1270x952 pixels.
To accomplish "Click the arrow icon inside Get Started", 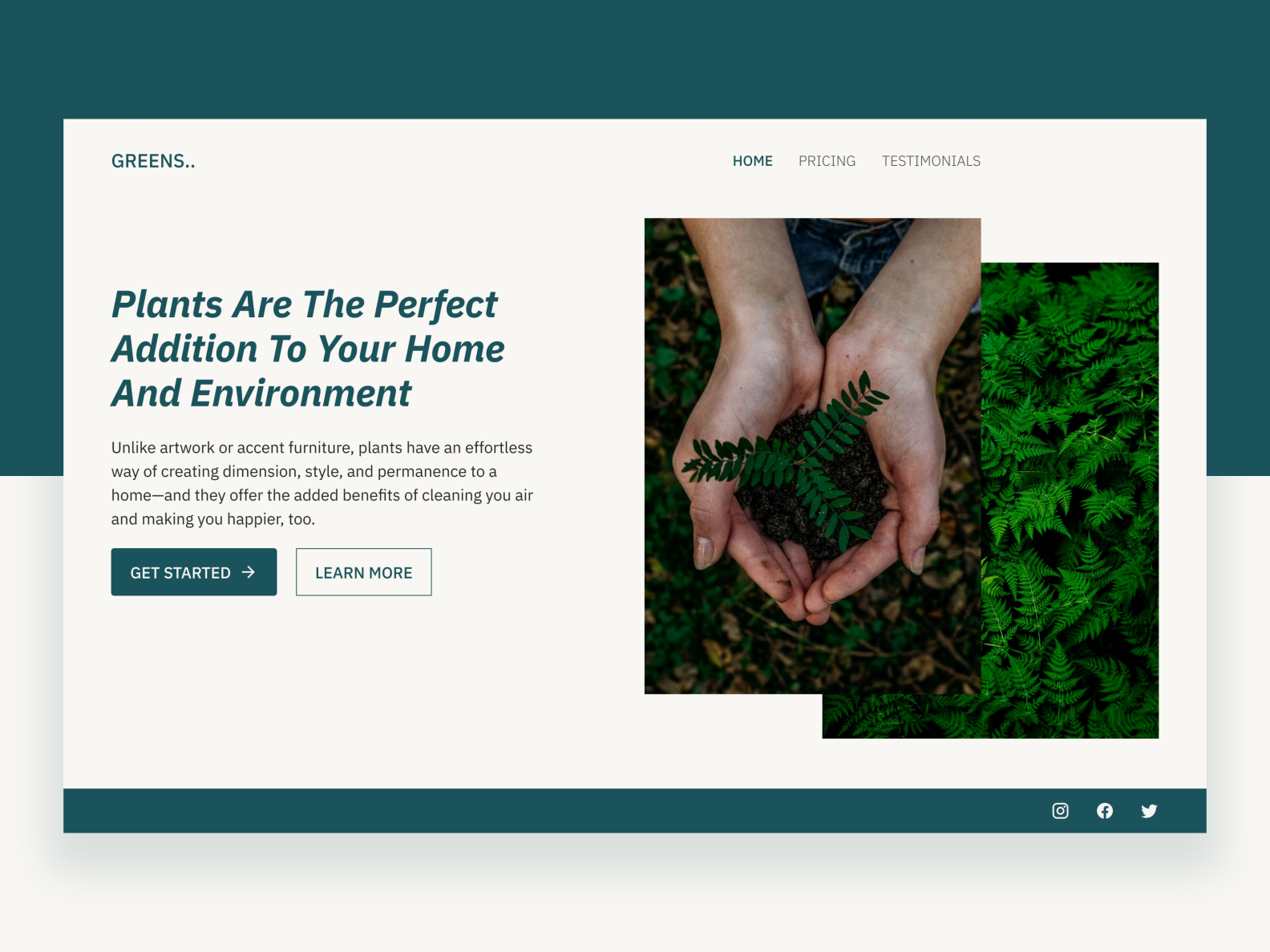I will (249, 572).
